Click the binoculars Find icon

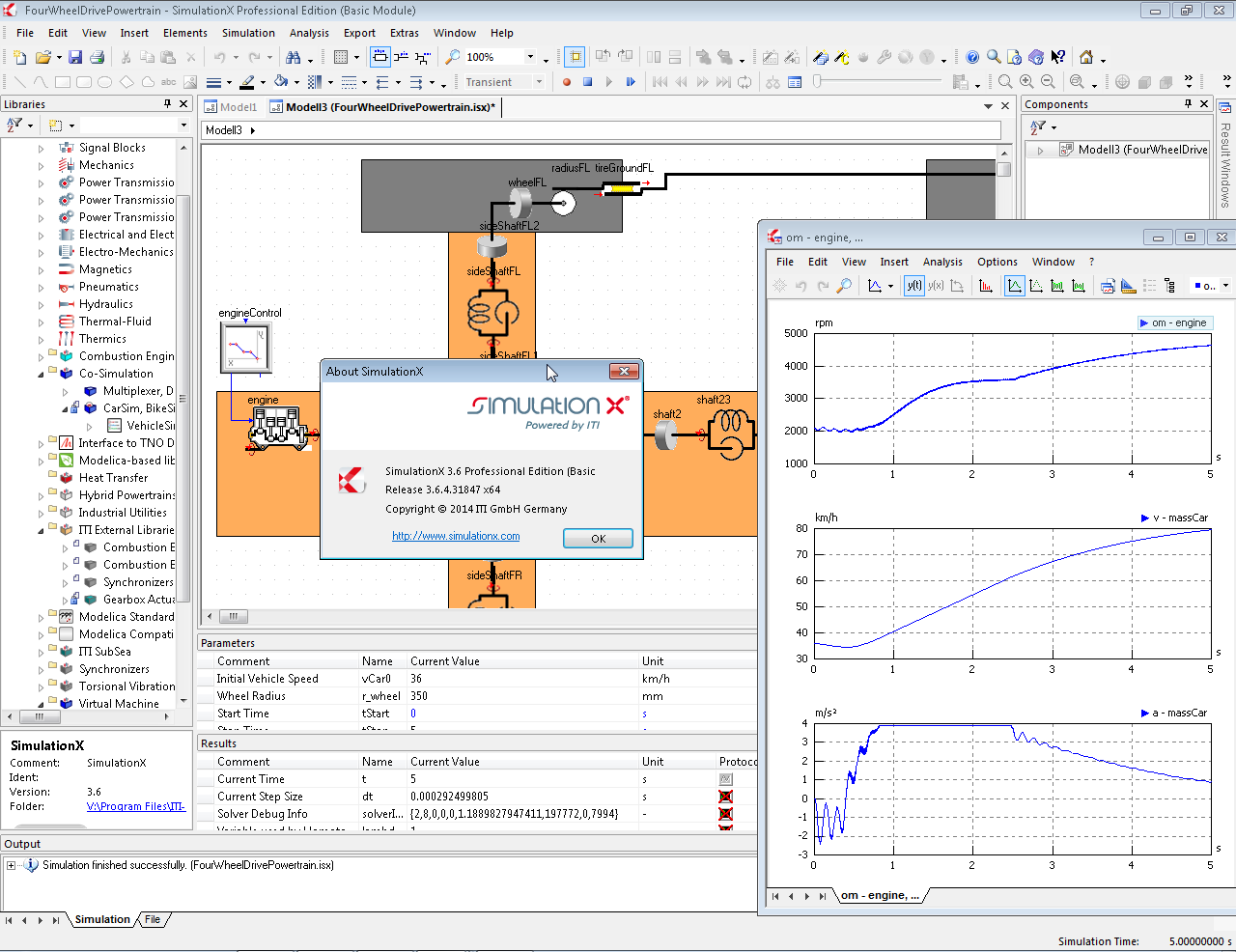(293, 57)
